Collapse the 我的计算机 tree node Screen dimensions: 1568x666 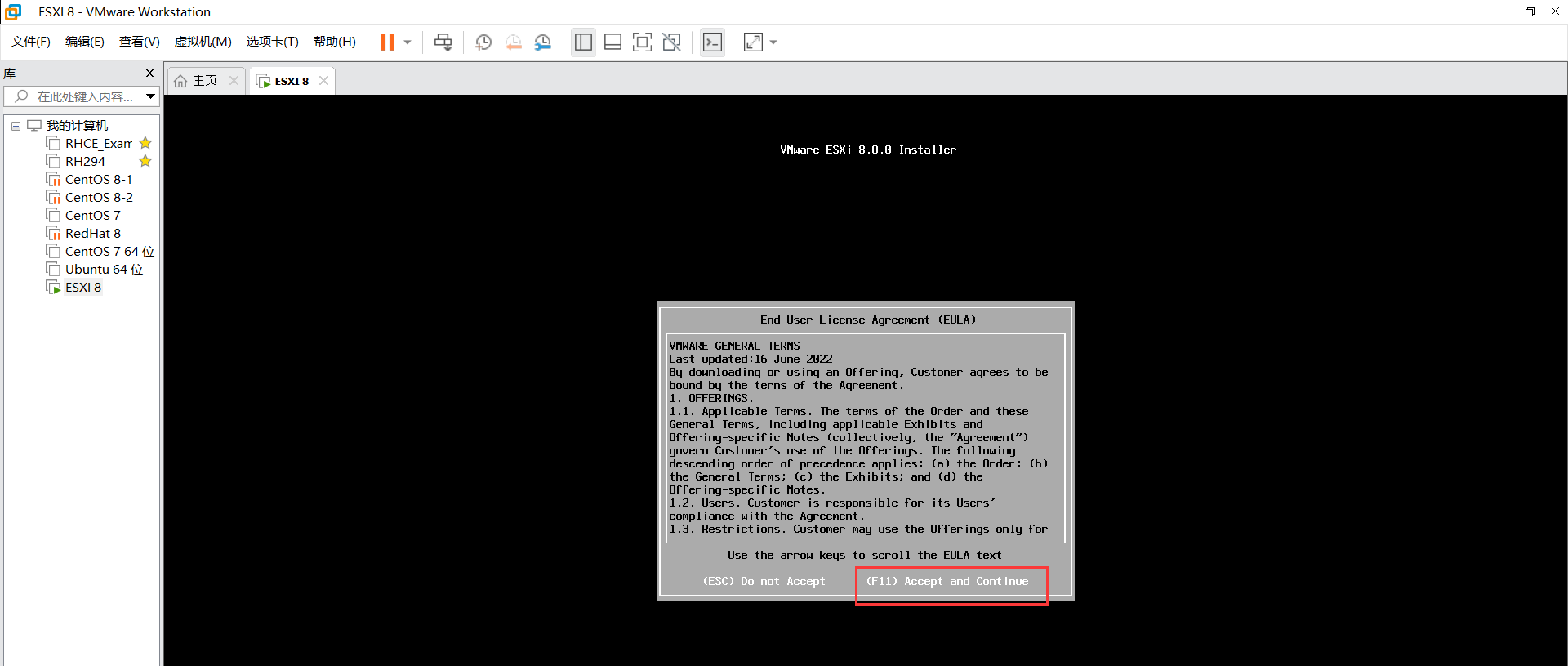(x=16, y=126)
